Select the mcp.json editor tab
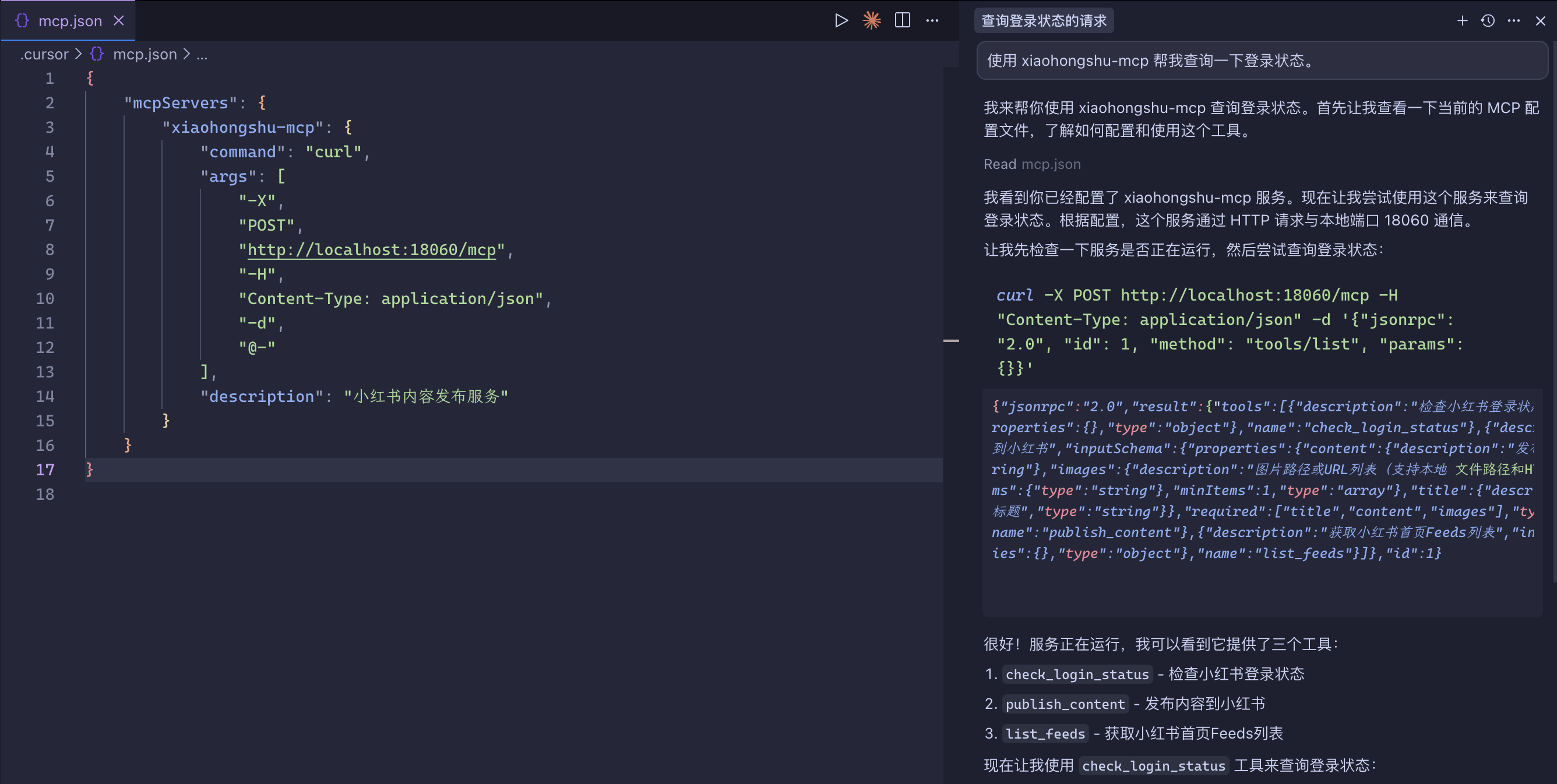 tap(68, 20)
